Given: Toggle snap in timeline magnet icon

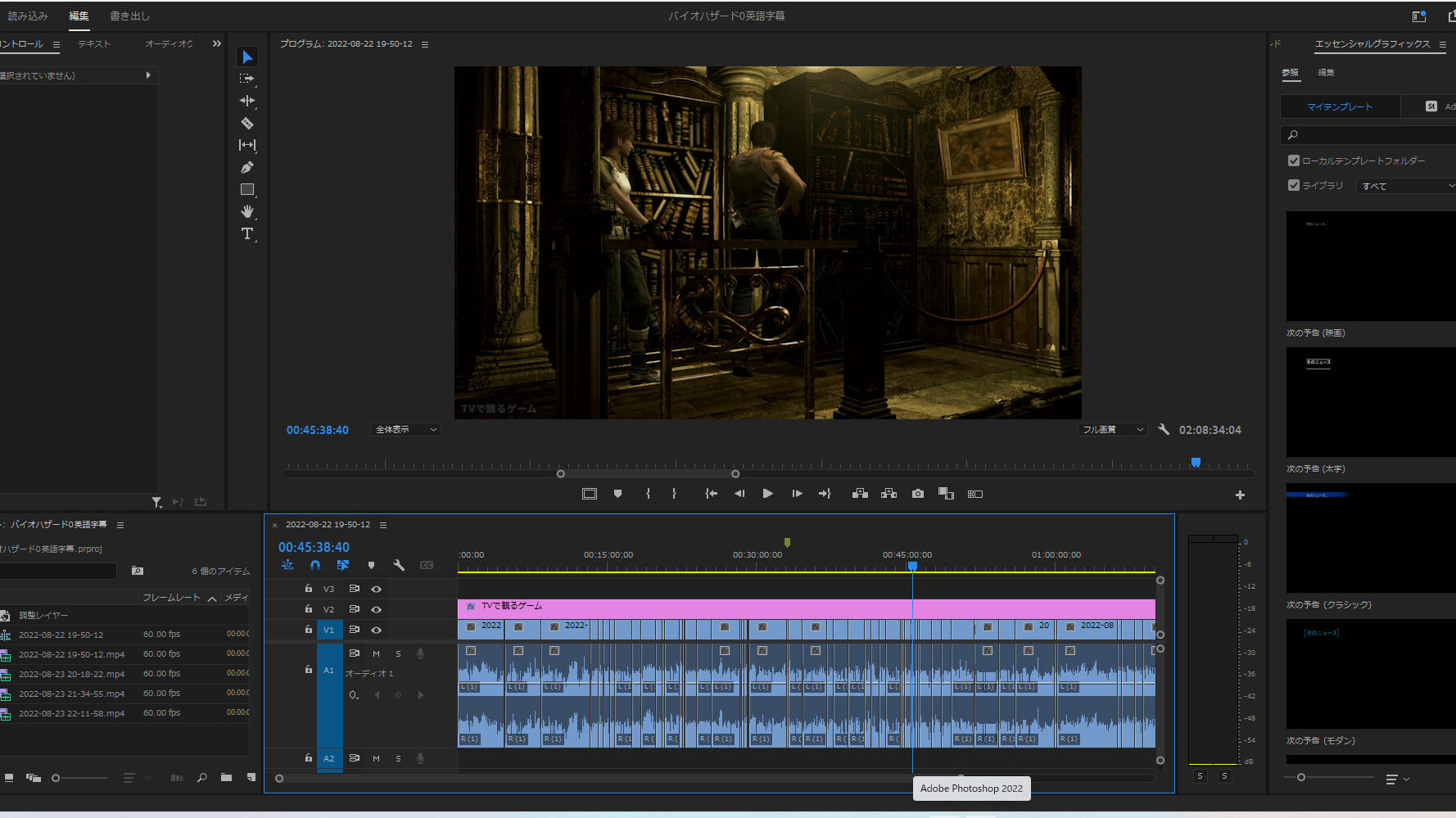Looking at the screenshot, I should (315, 565).
